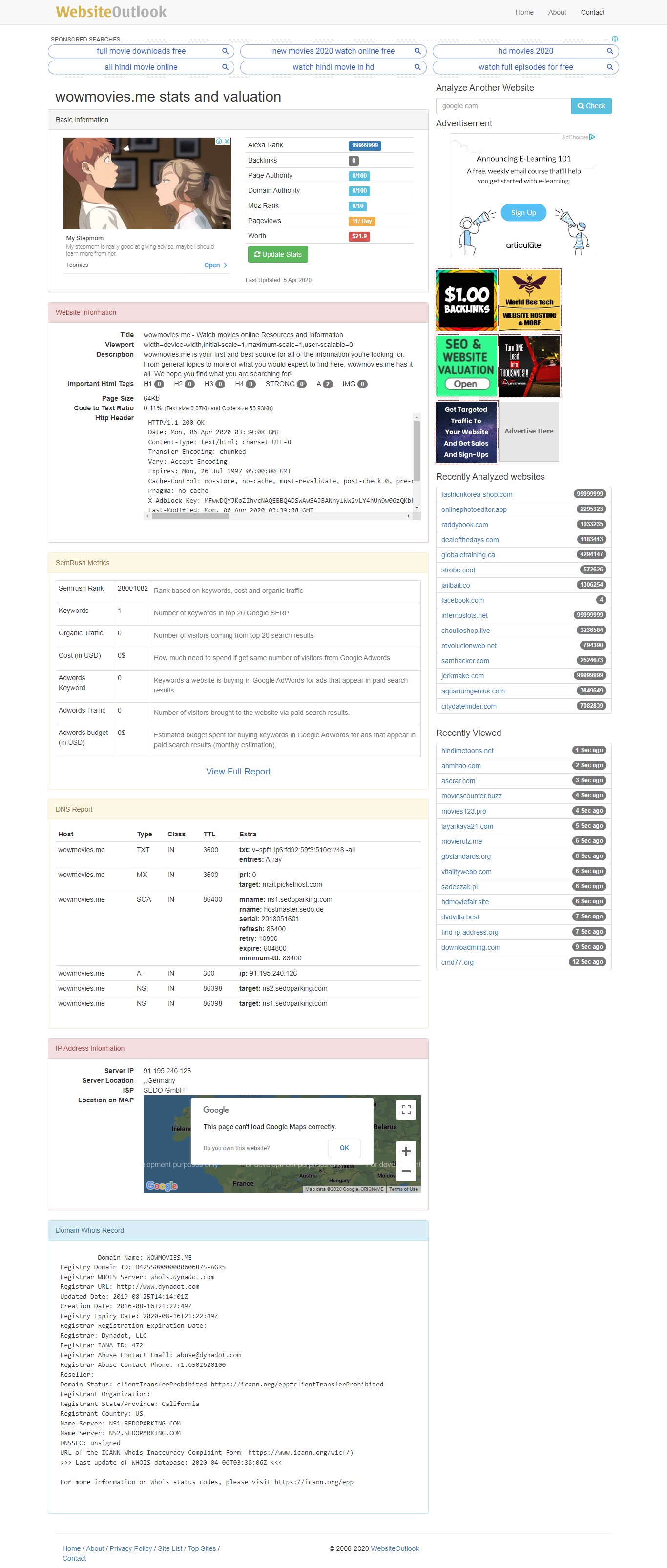667x1568 pixels.
Task: Click the HTTP header horizontal scrollbar
Action: point(190,516)
